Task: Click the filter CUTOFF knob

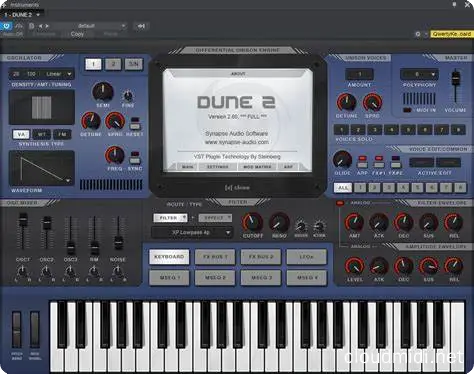Action: [x=252, y=222]
